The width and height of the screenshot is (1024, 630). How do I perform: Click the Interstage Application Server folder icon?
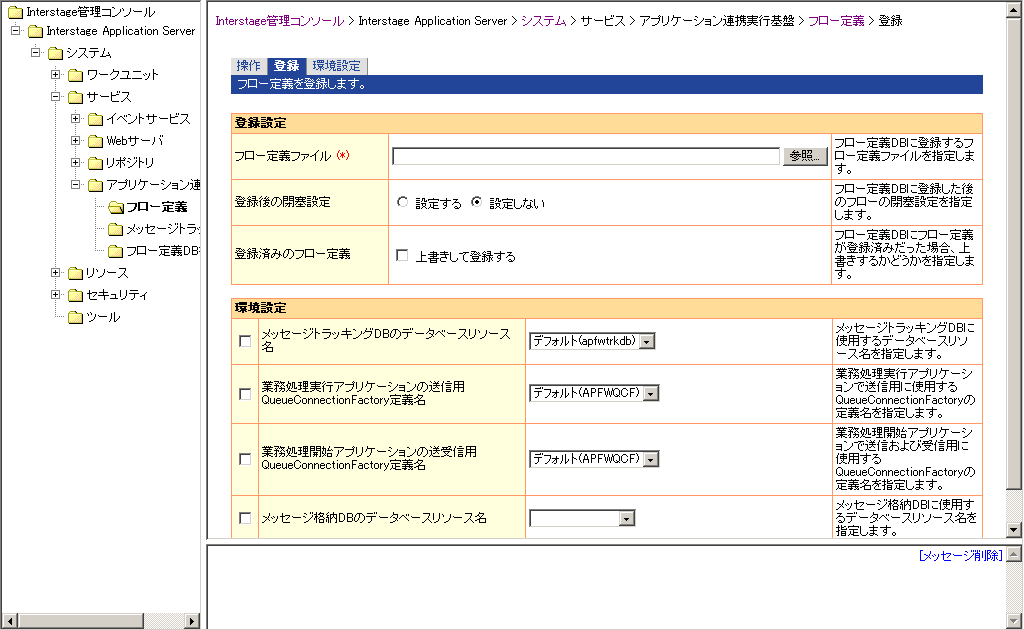coord(36,31)
